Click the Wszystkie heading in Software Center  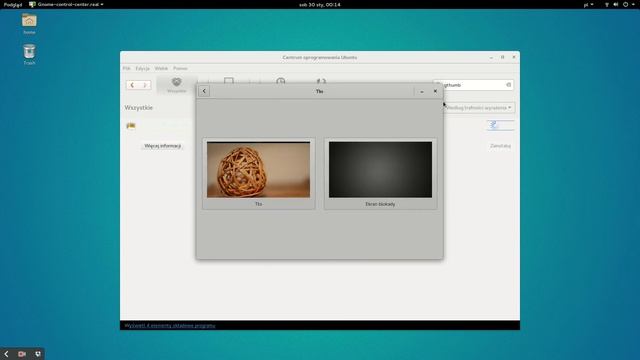click(x=139, y=108)
